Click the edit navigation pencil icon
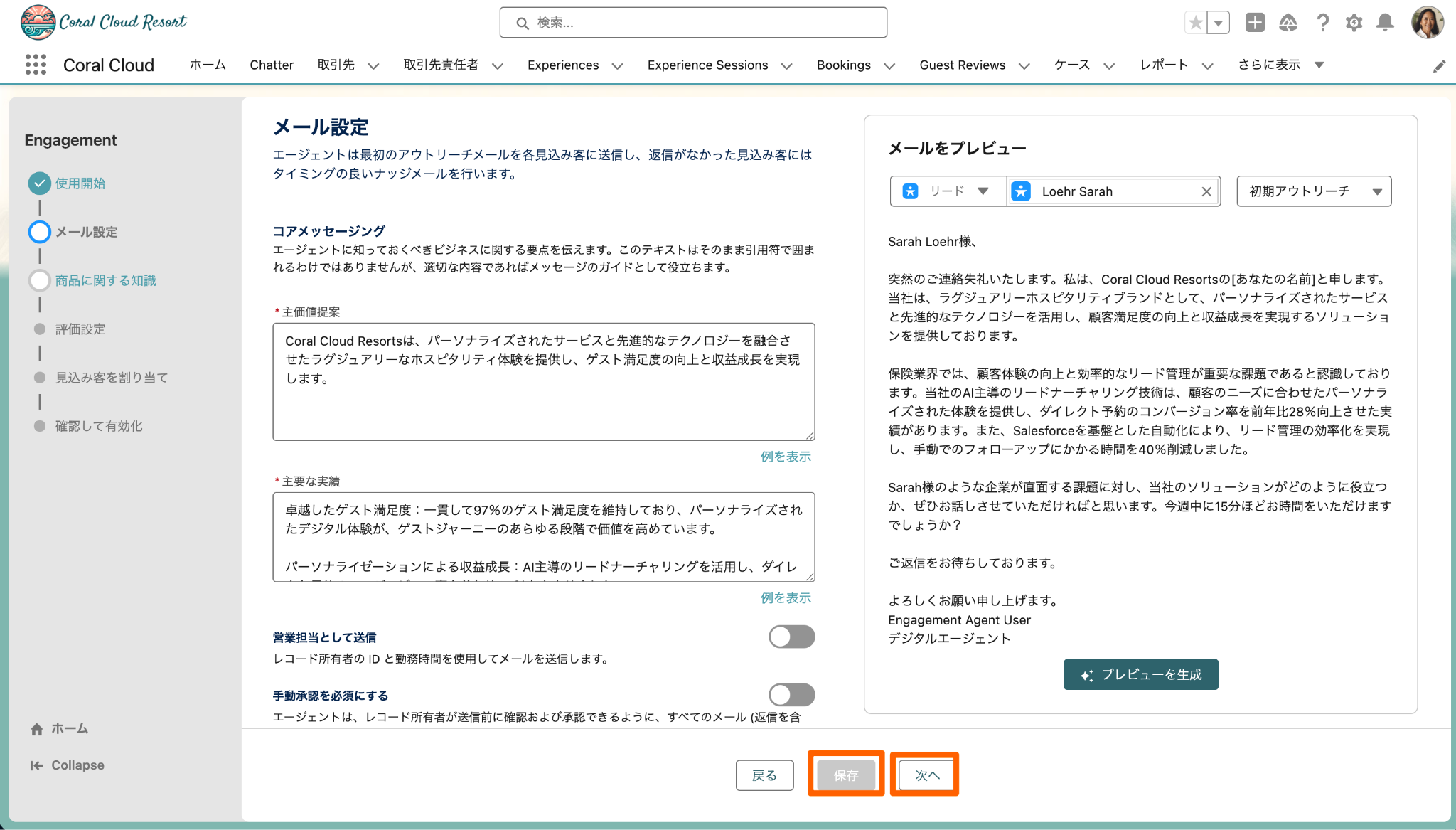 (1439, 66)
